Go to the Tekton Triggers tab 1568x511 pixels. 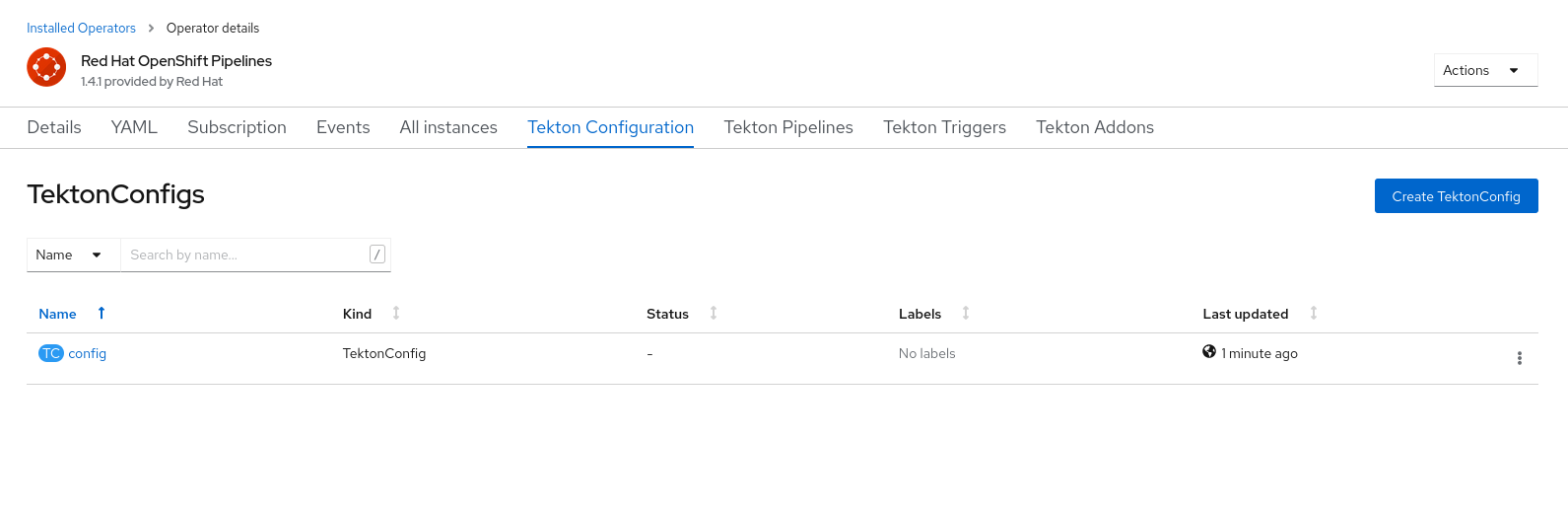(944, 127)
